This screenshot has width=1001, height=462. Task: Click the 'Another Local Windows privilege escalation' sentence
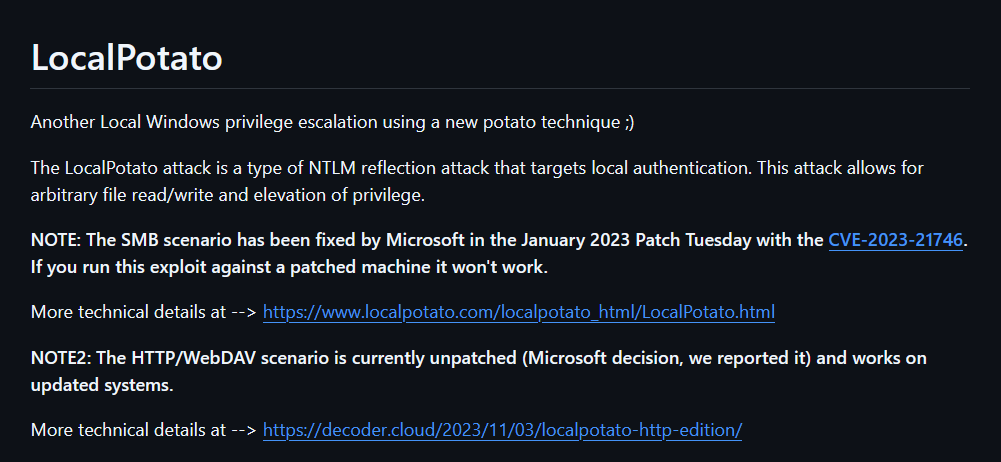click(x=333, y=122)
